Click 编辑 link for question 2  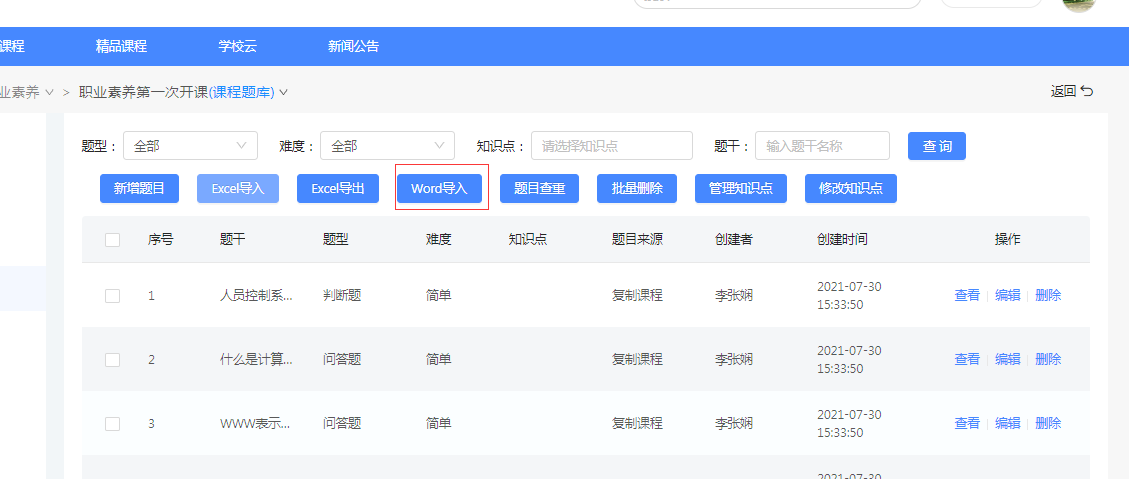pos(1007,360)
